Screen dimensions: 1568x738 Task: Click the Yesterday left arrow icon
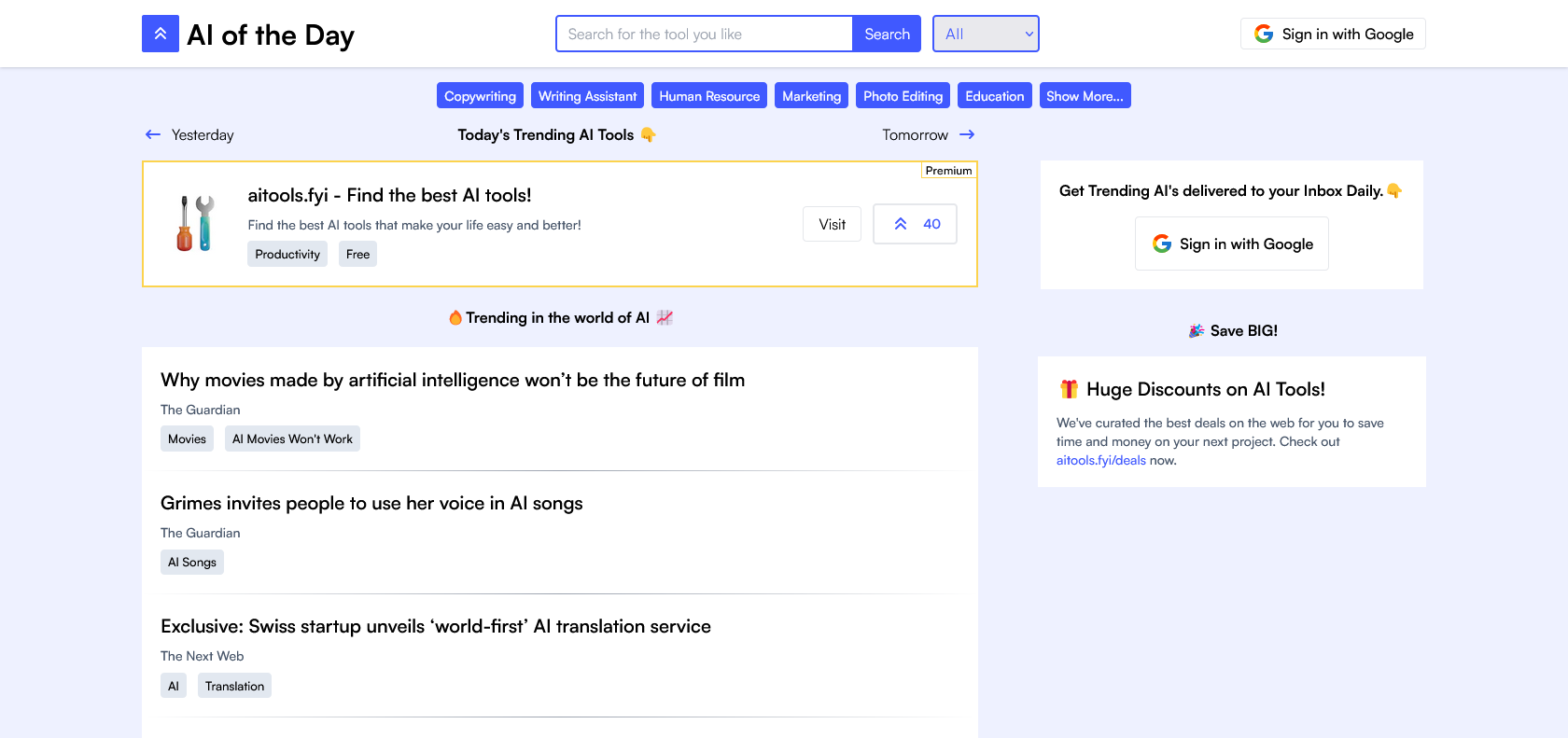(153, 134)
